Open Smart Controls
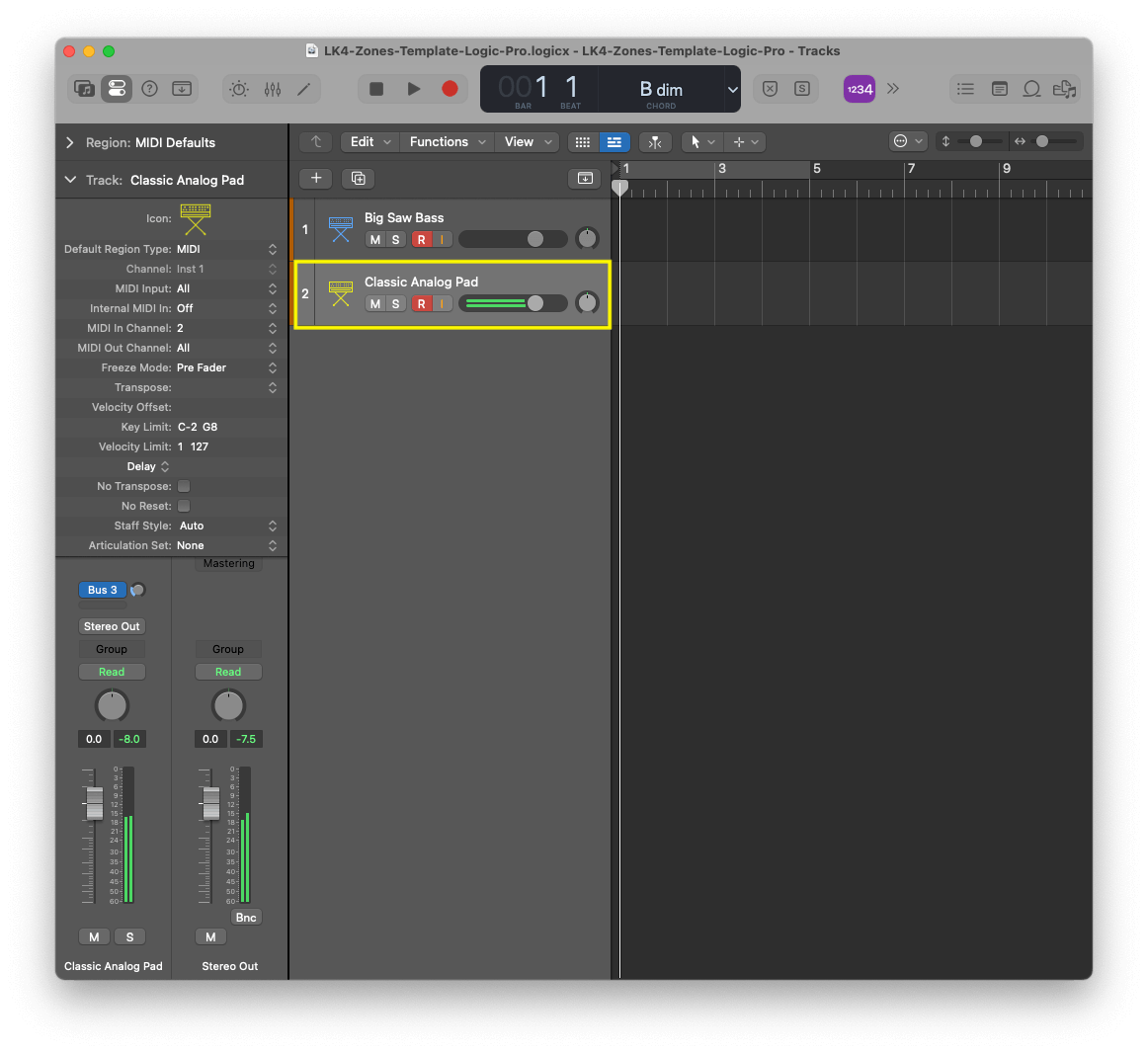1148x1053 pixels. (x=239, y=89)
